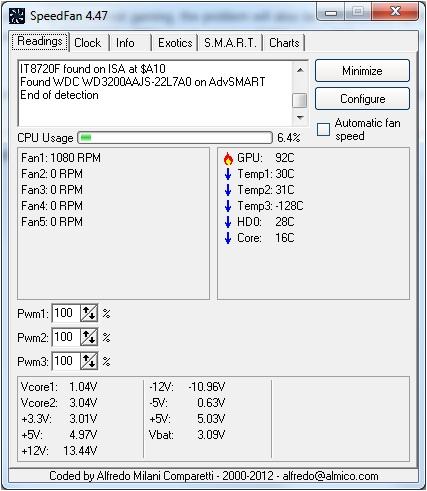
Task: Show the Charts tab
Action: coord(284,43)
